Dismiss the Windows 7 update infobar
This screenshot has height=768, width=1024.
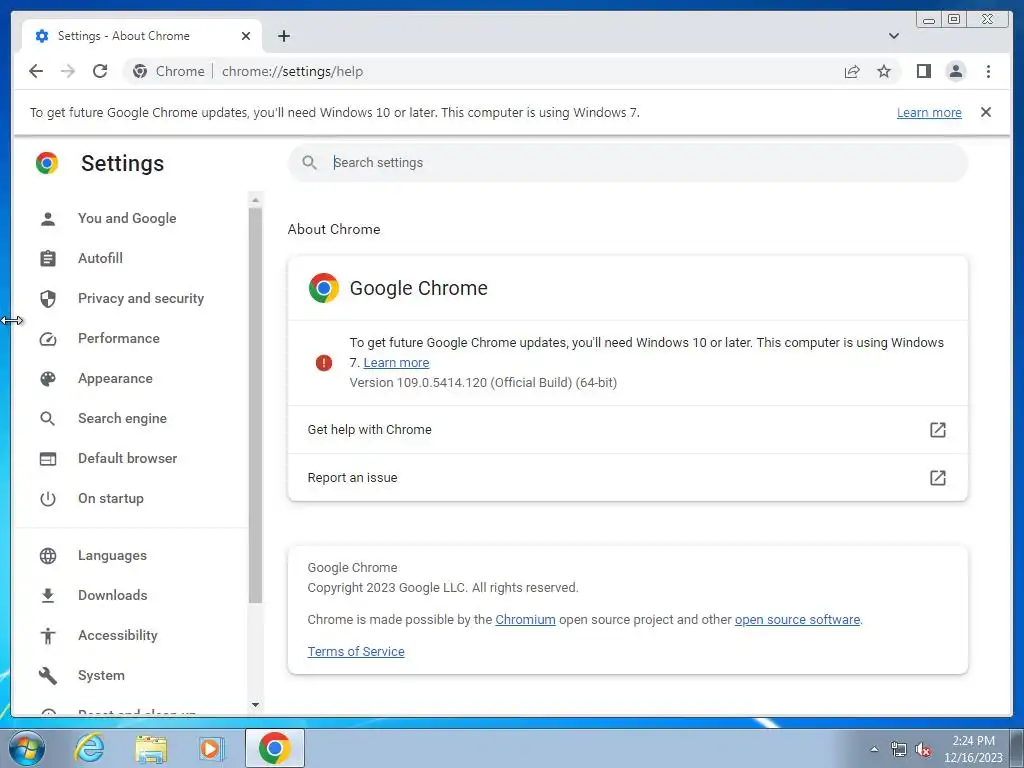coord(986,112)
